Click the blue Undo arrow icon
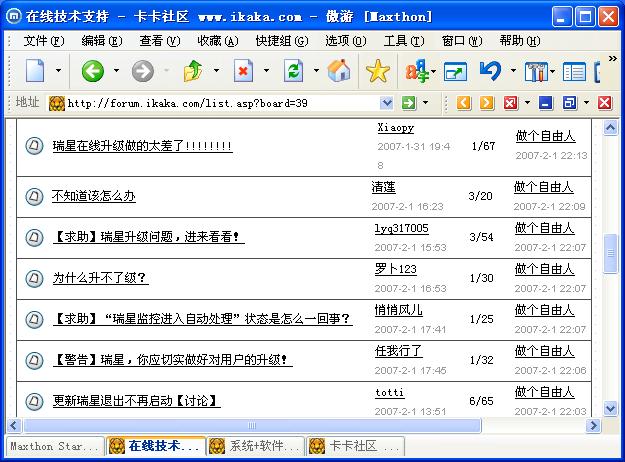Viewport: 625px width, 462px height. pos(490,71)
